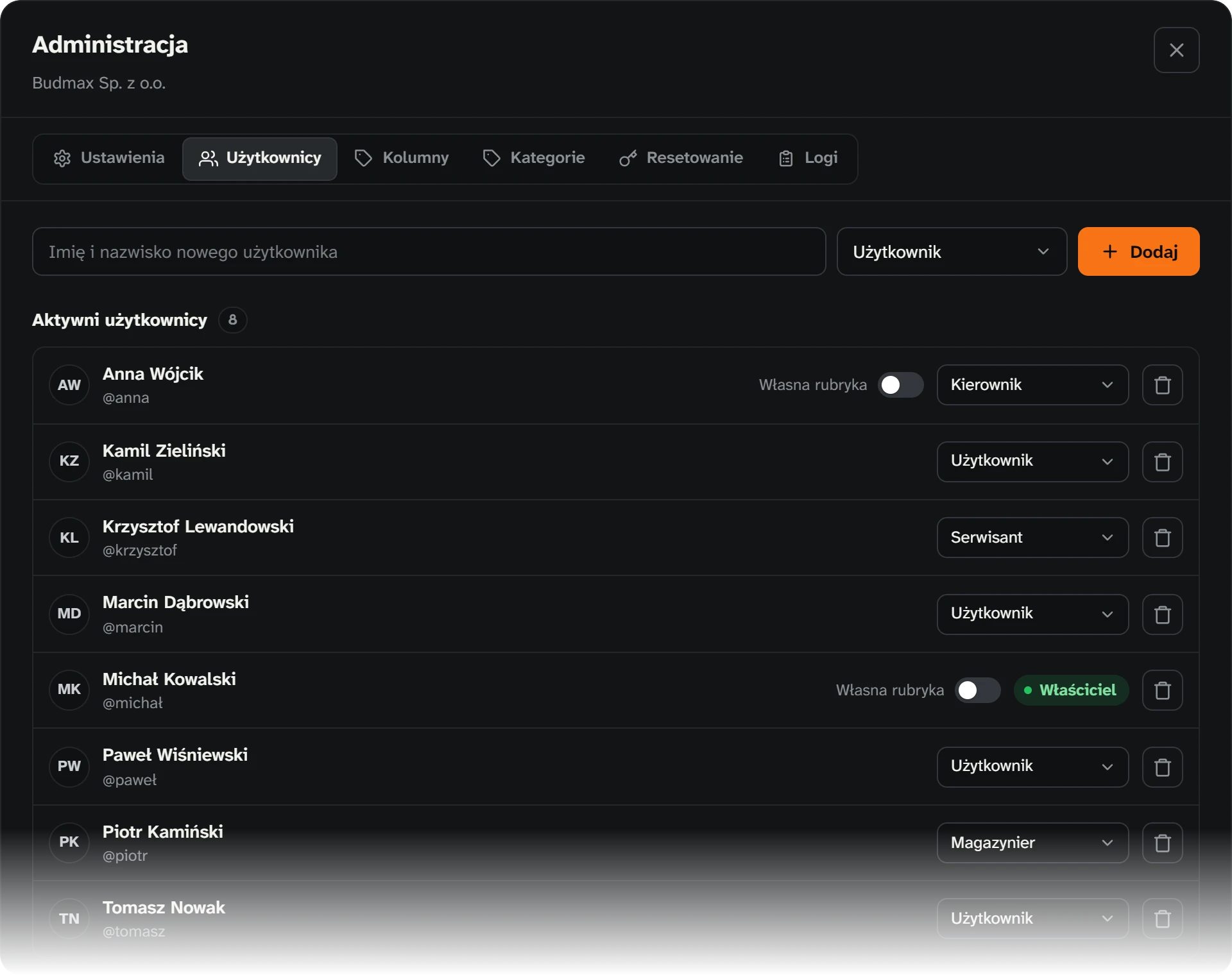
Task: Open Marcin Dąbrowski's role dropdown
Action: point(1032,615)
